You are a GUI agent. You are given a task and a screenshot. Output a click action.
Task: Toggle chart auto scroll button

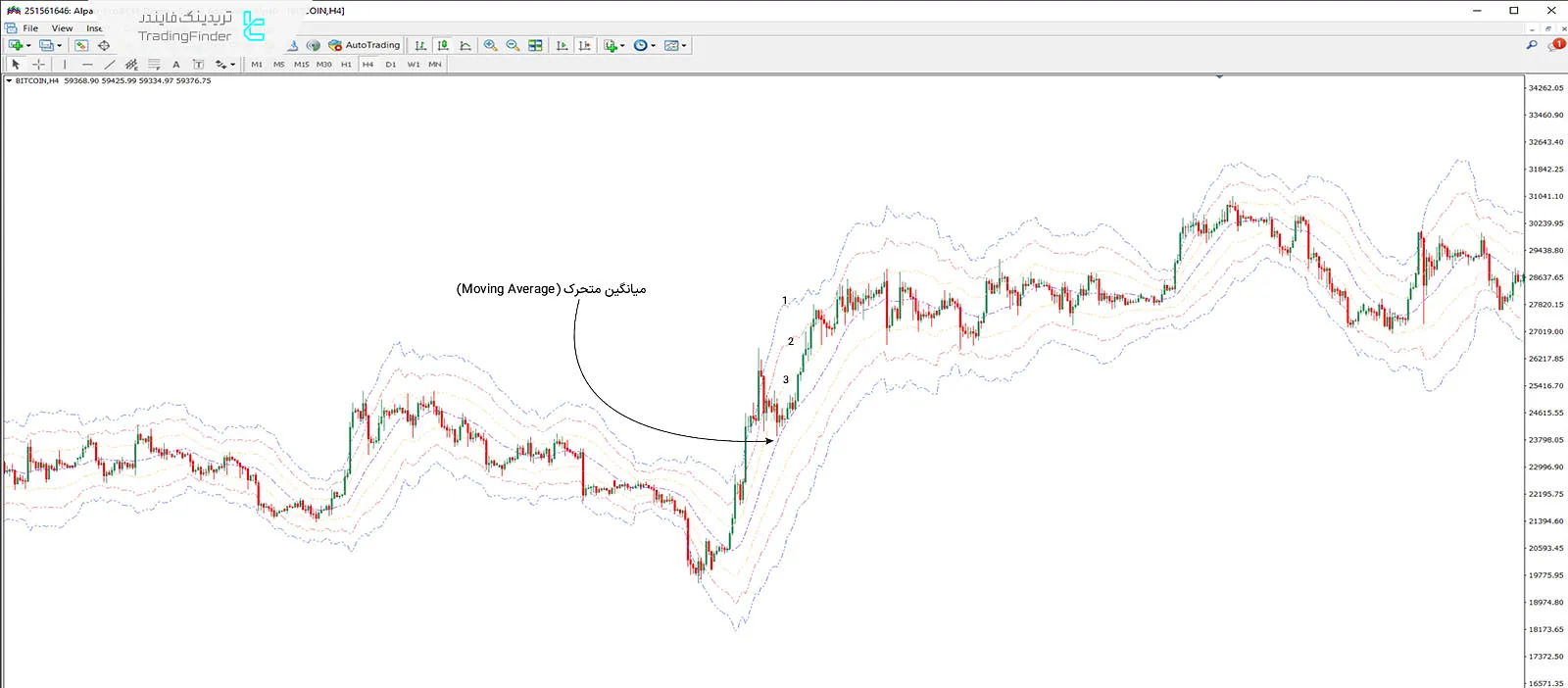(562, 45)
